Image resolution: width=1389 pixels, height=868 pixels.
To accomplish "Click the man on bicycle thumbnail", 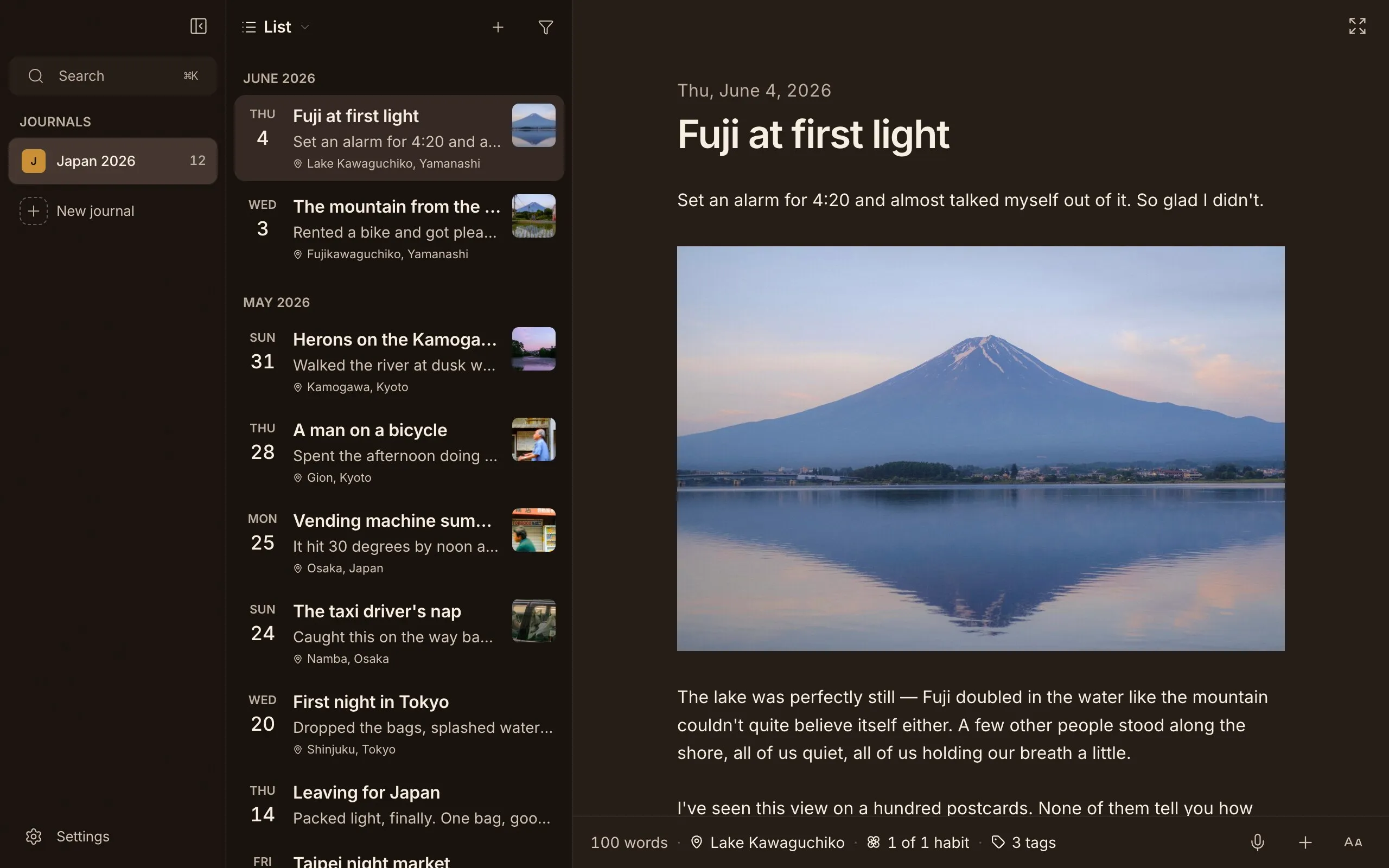I will [x=534, y=440].
